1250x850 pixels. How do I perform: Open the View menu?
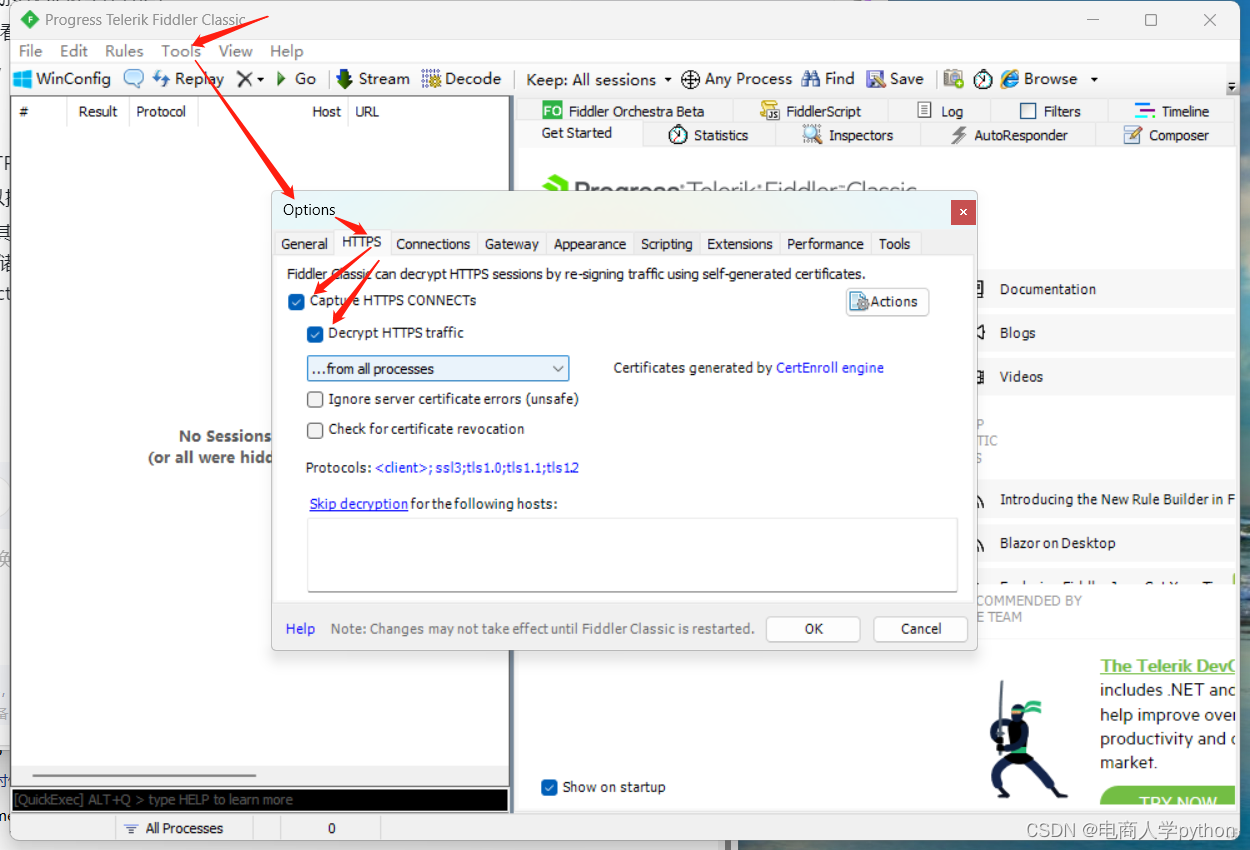point(236,51)
